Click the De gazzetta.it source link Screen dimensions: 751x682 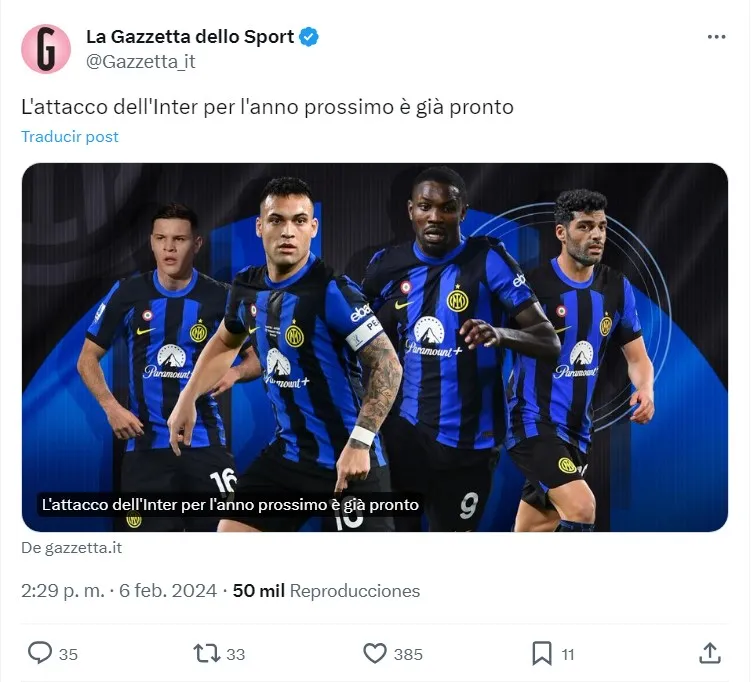pos(72,547)
